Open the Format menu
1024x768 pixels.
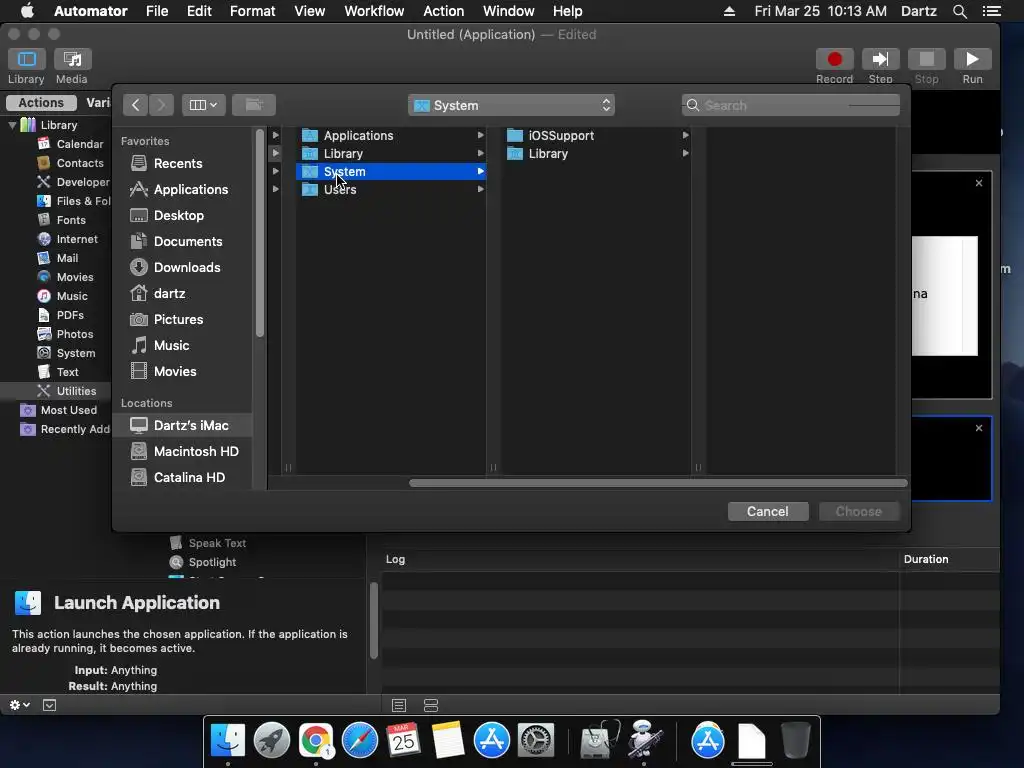[252, 11]
